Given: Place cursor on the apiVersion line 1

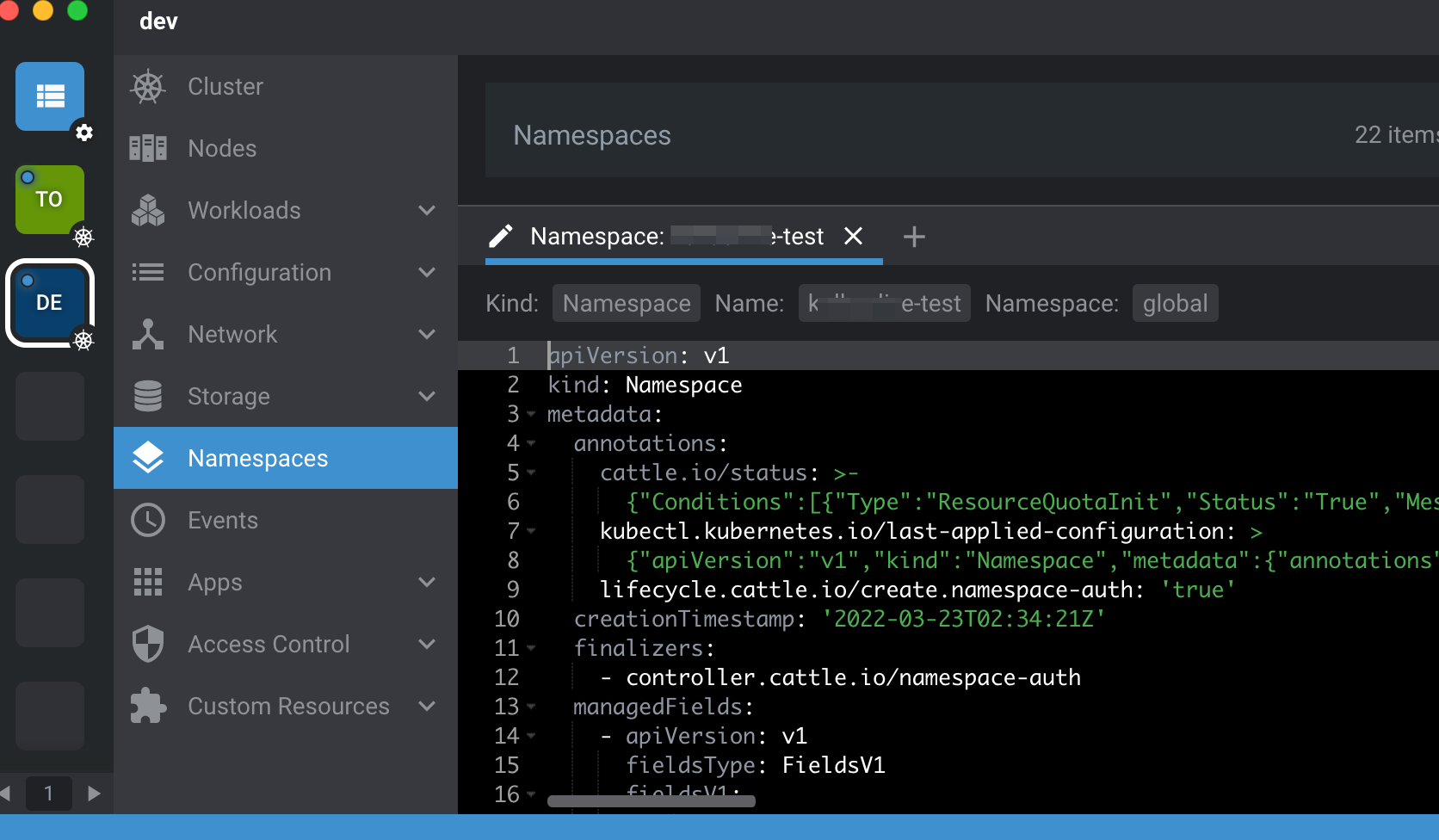Looking at the screenshot, I should 948,355.
